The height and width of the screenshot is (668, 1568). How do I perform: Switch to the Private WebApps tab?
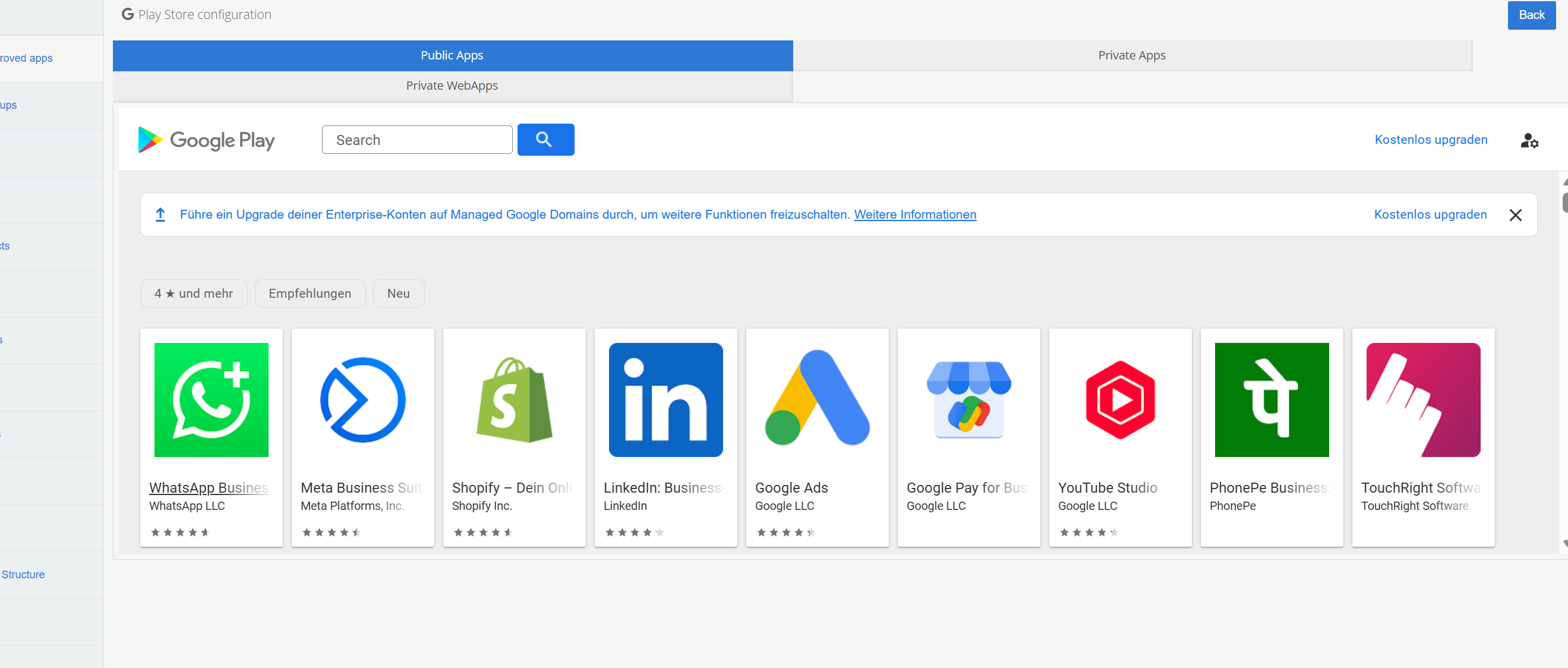coord(452,86)
